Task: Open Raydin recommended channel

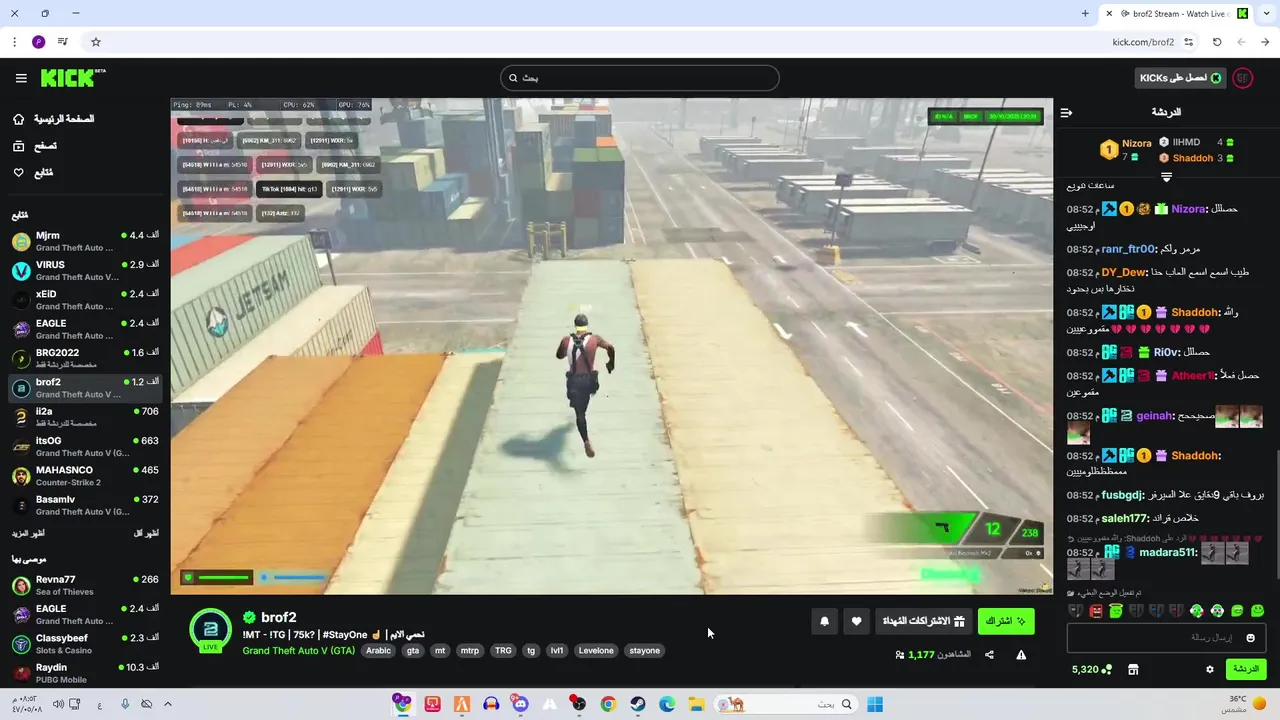Action: (85, 673)
